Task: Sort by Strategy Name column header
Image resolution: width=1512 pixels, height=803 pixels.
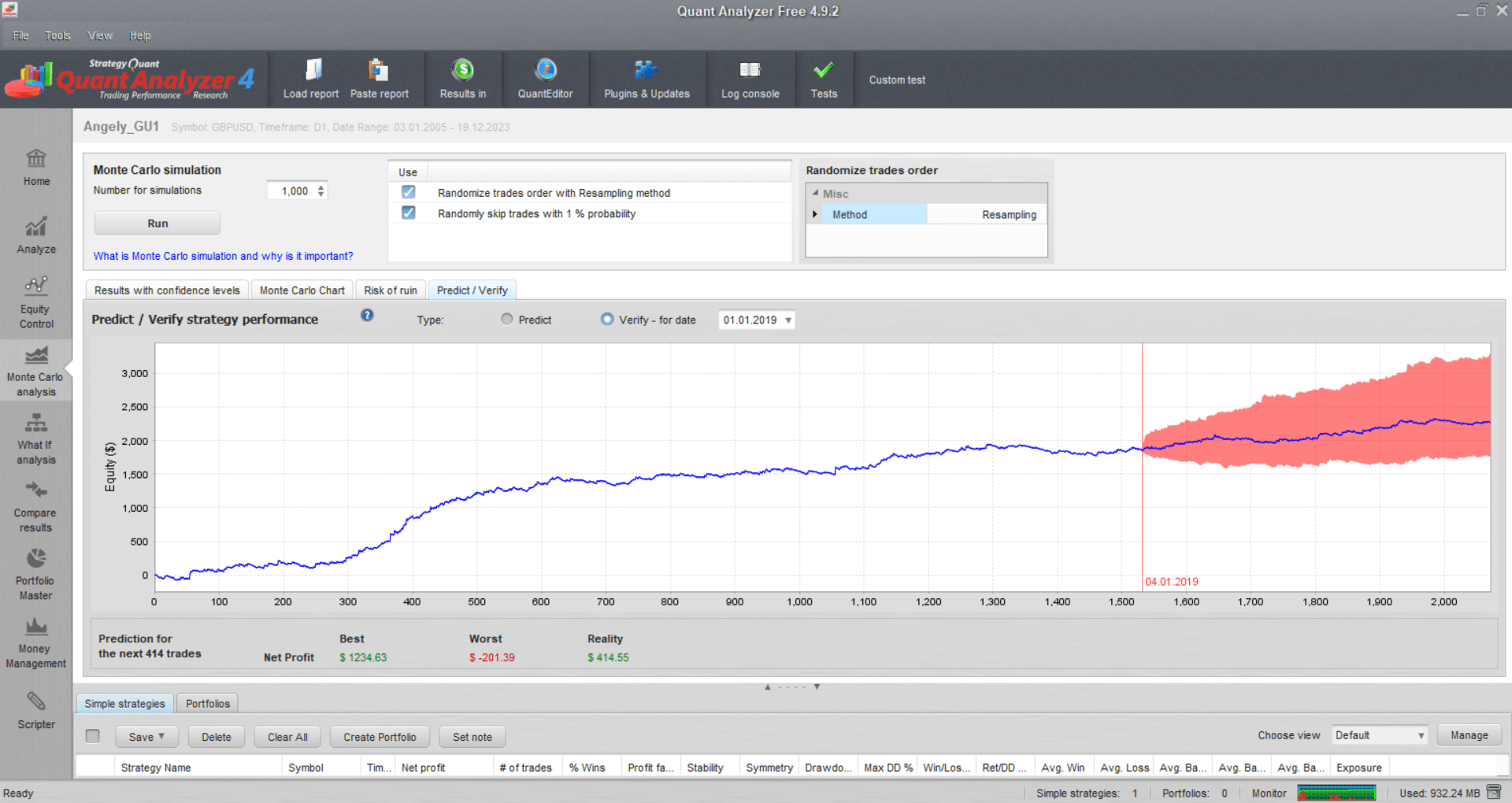Action: coord(197,768)
